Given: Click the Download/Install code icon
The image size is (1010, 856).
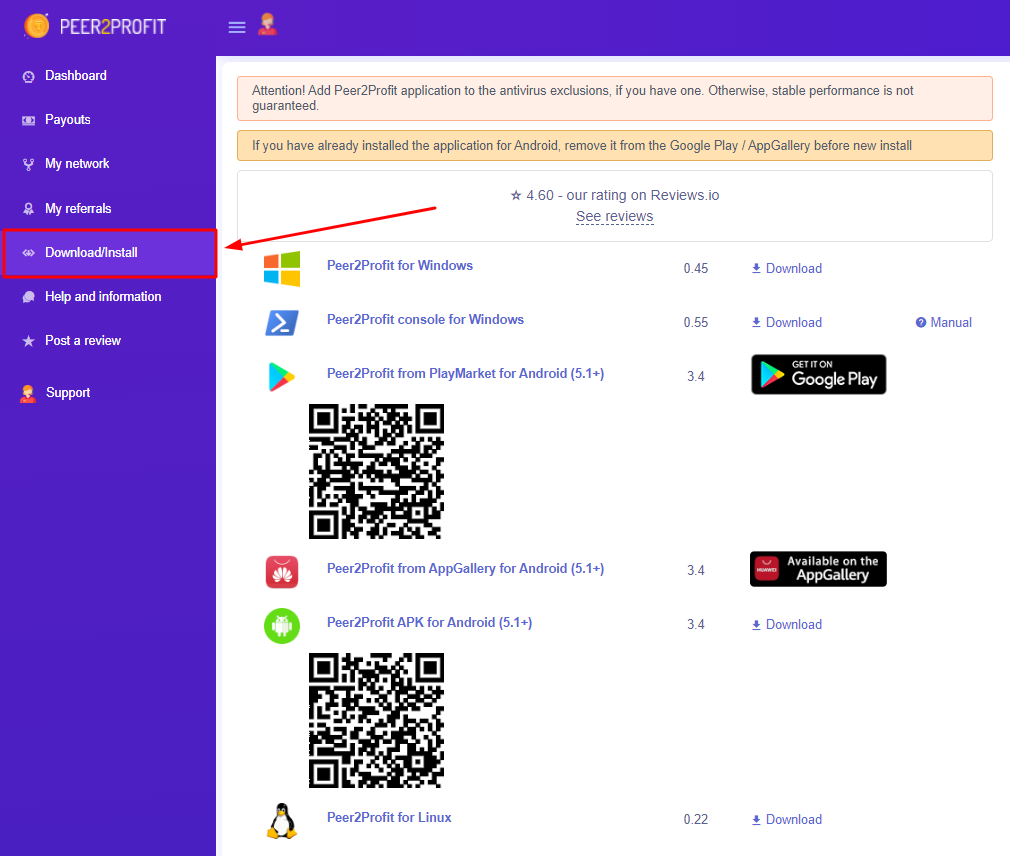Looking at the screenshot, I should click(x=28, y=253).
